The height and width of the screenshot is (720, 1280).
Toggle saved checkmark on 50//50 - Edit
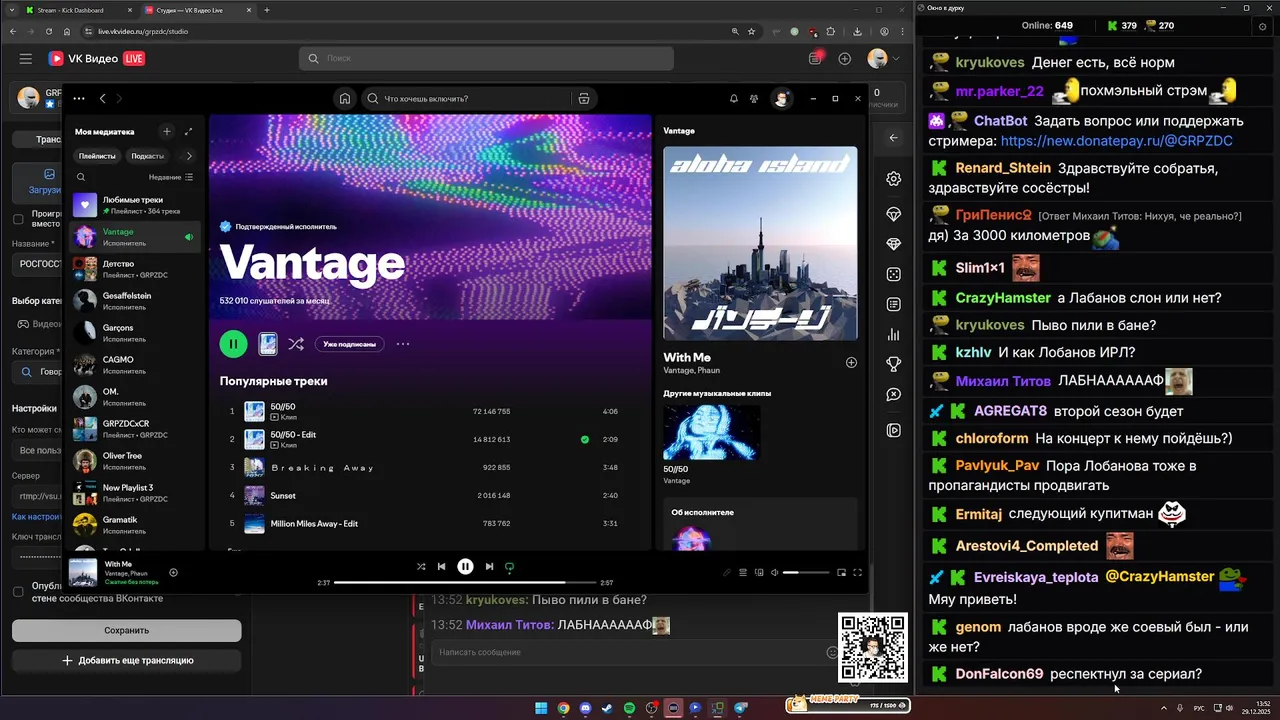point(585,439)
